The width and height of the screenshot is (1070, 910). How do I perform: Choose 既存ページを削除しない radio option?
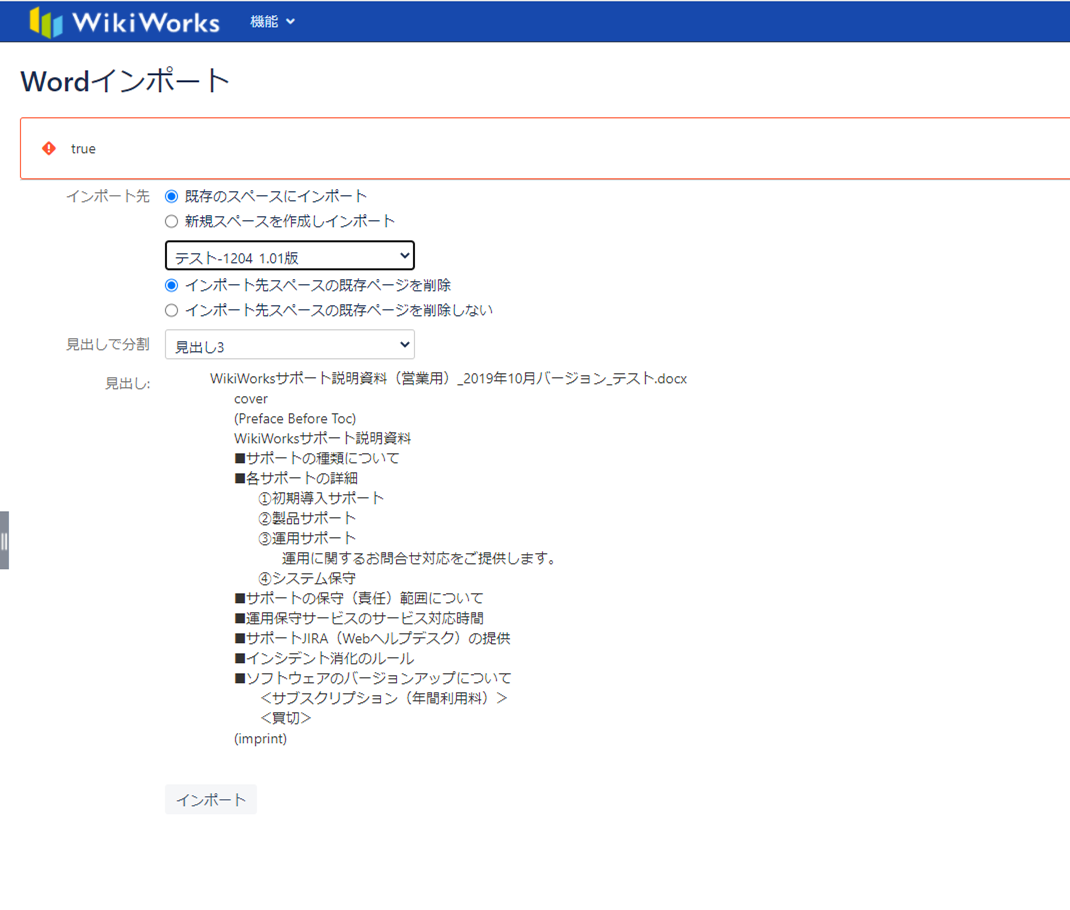click(x=172, y=310)
